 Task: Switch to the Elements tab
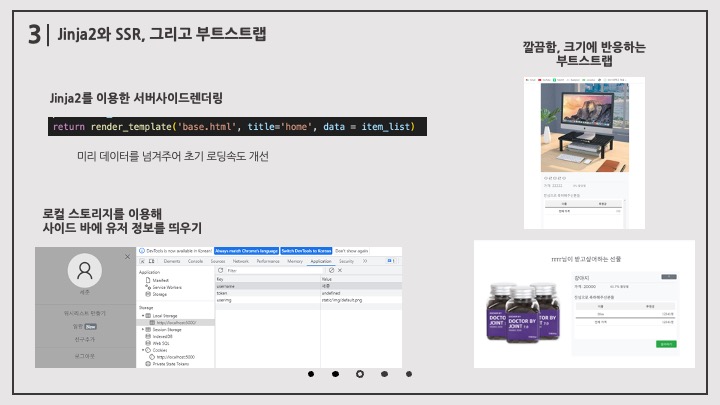(172, 261)
